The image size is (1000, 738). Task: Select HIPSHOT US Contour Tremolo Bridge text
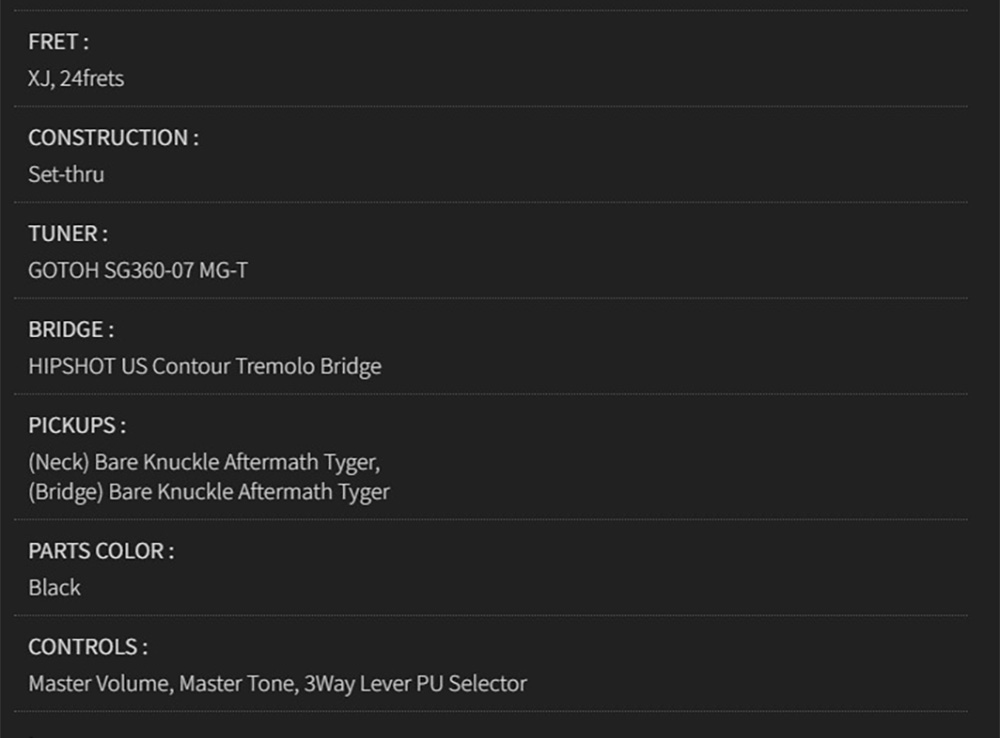tap(205, 366)
